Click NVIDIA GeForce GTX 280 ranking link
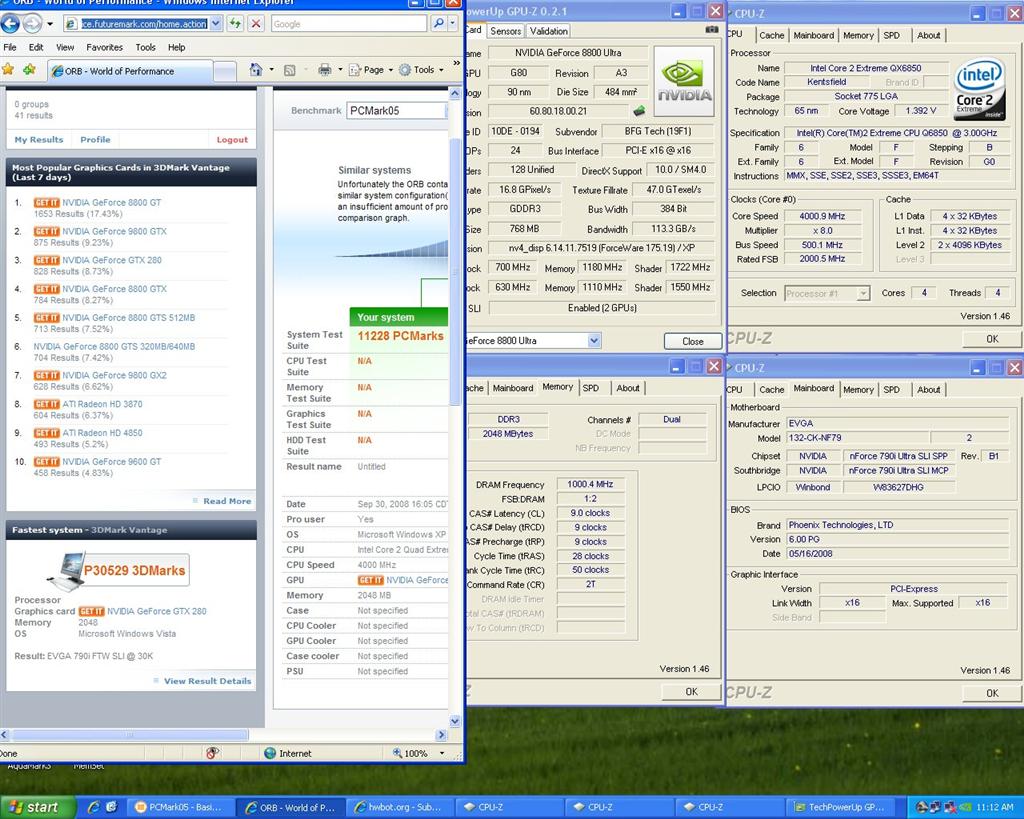Image resolution: width=1024 pixels, height=819 pixels. pyautogui.click(x=112, y=260)
